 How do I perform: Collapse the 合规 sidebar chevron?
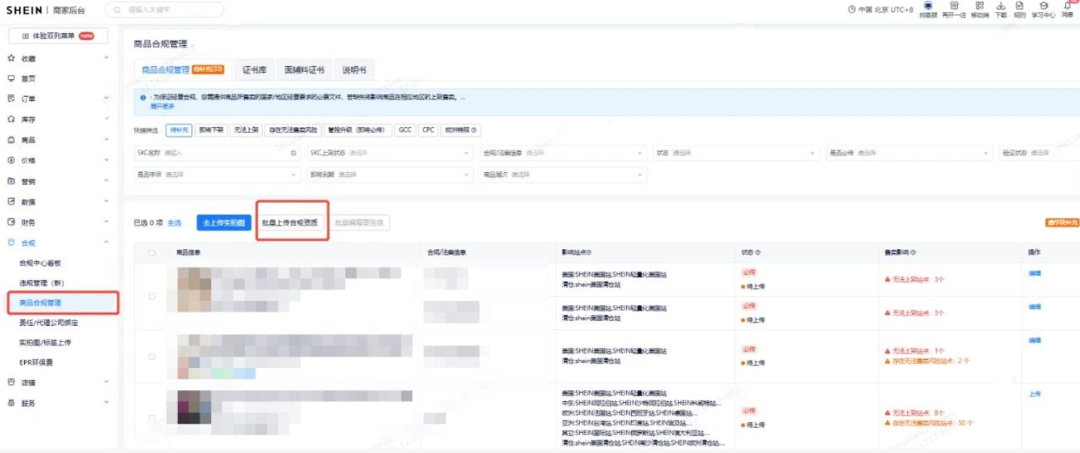pos(106,242)
